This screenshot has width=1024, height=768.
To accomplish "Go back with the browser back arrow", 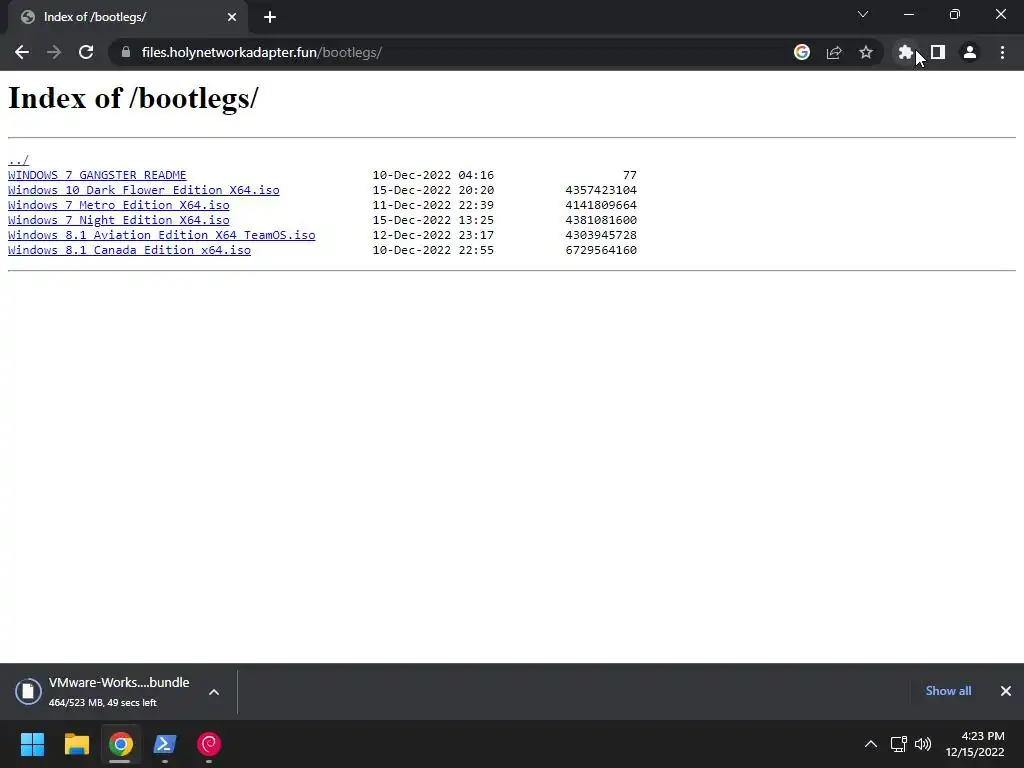I will coord(22,52).
